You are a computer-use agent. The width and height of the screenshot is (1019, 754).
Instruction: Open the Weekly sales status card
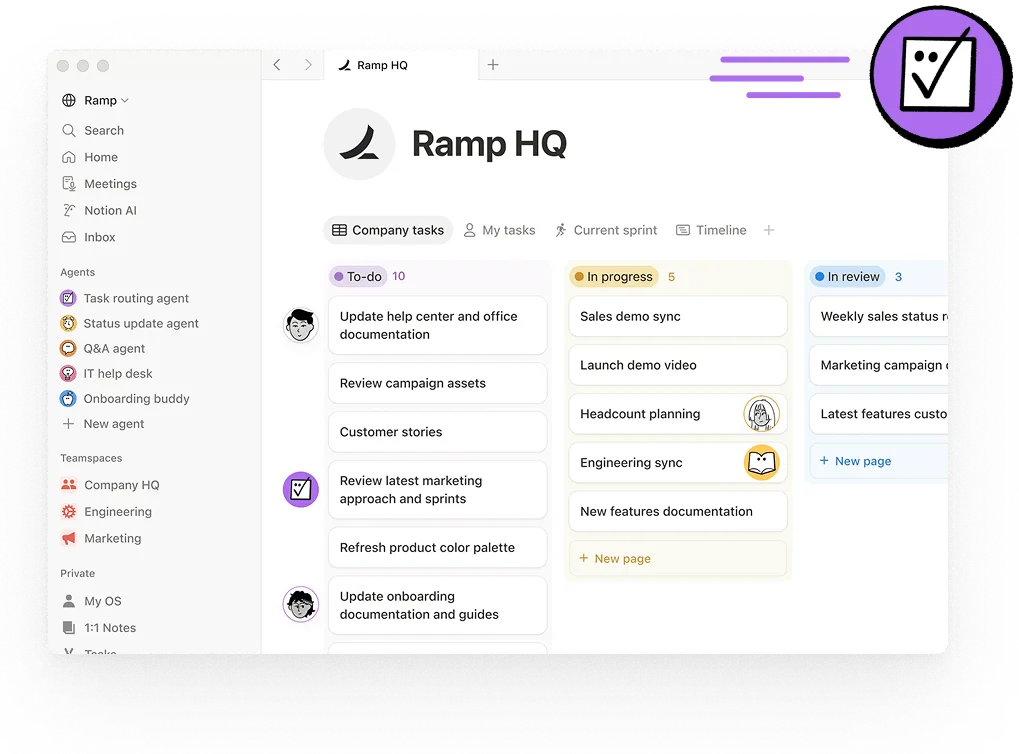point(878,316)
